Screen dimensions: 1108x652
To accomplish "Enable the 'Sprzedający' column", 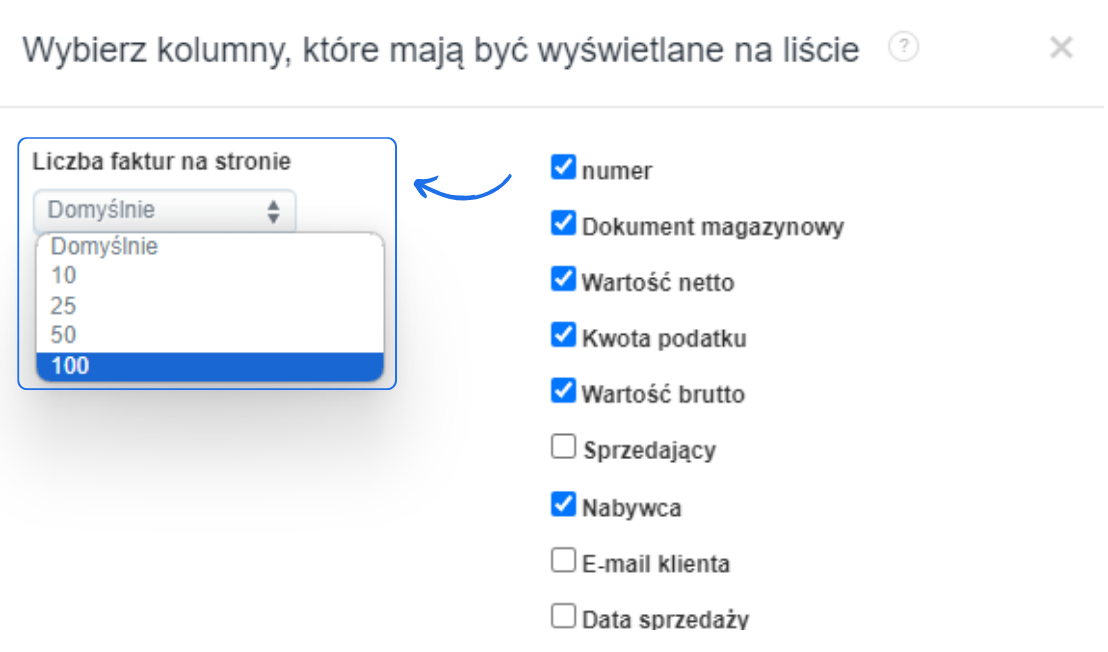I will click(x=563, y=447).
